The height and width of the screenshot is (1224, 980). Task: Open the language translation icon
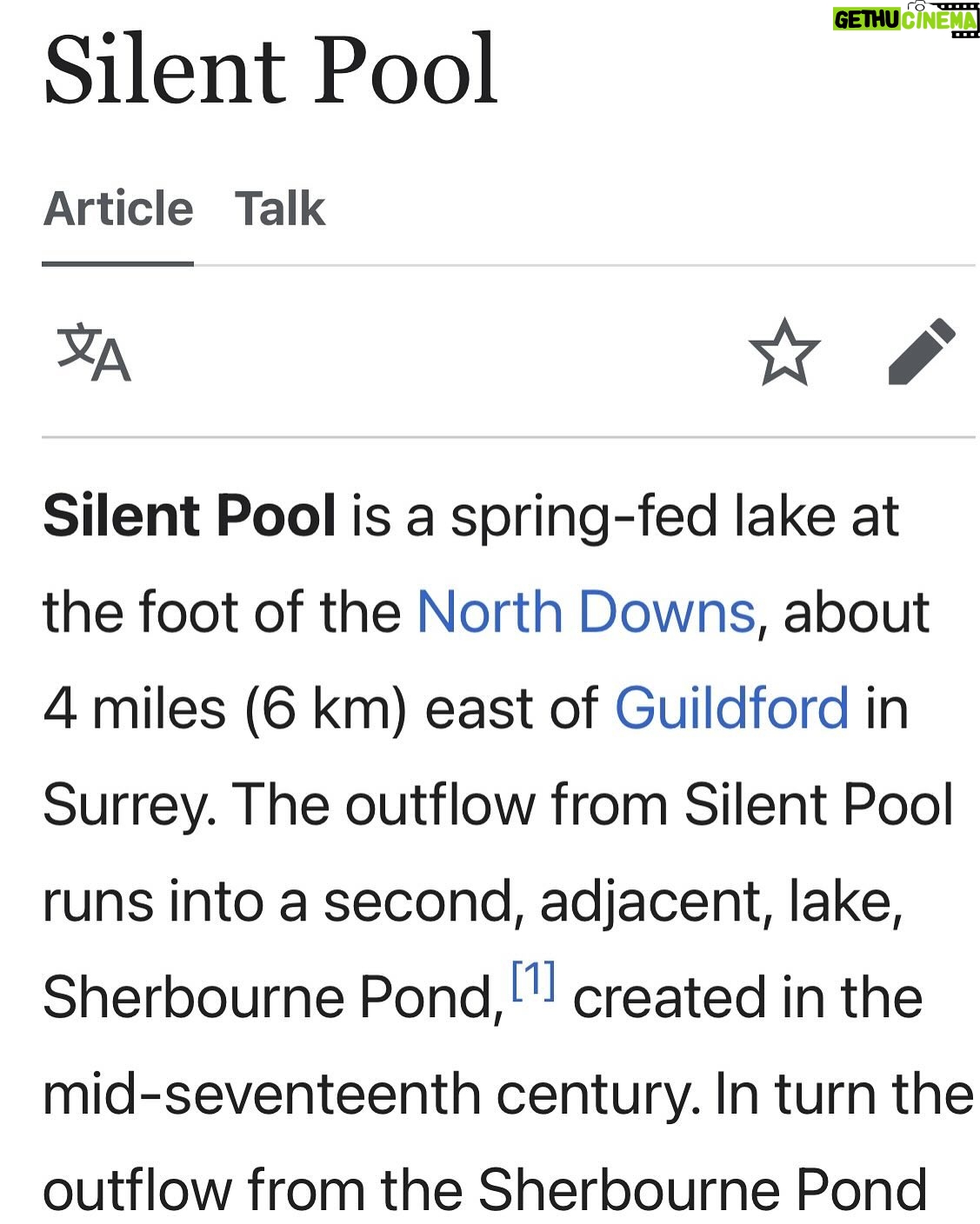click(94, 352)
